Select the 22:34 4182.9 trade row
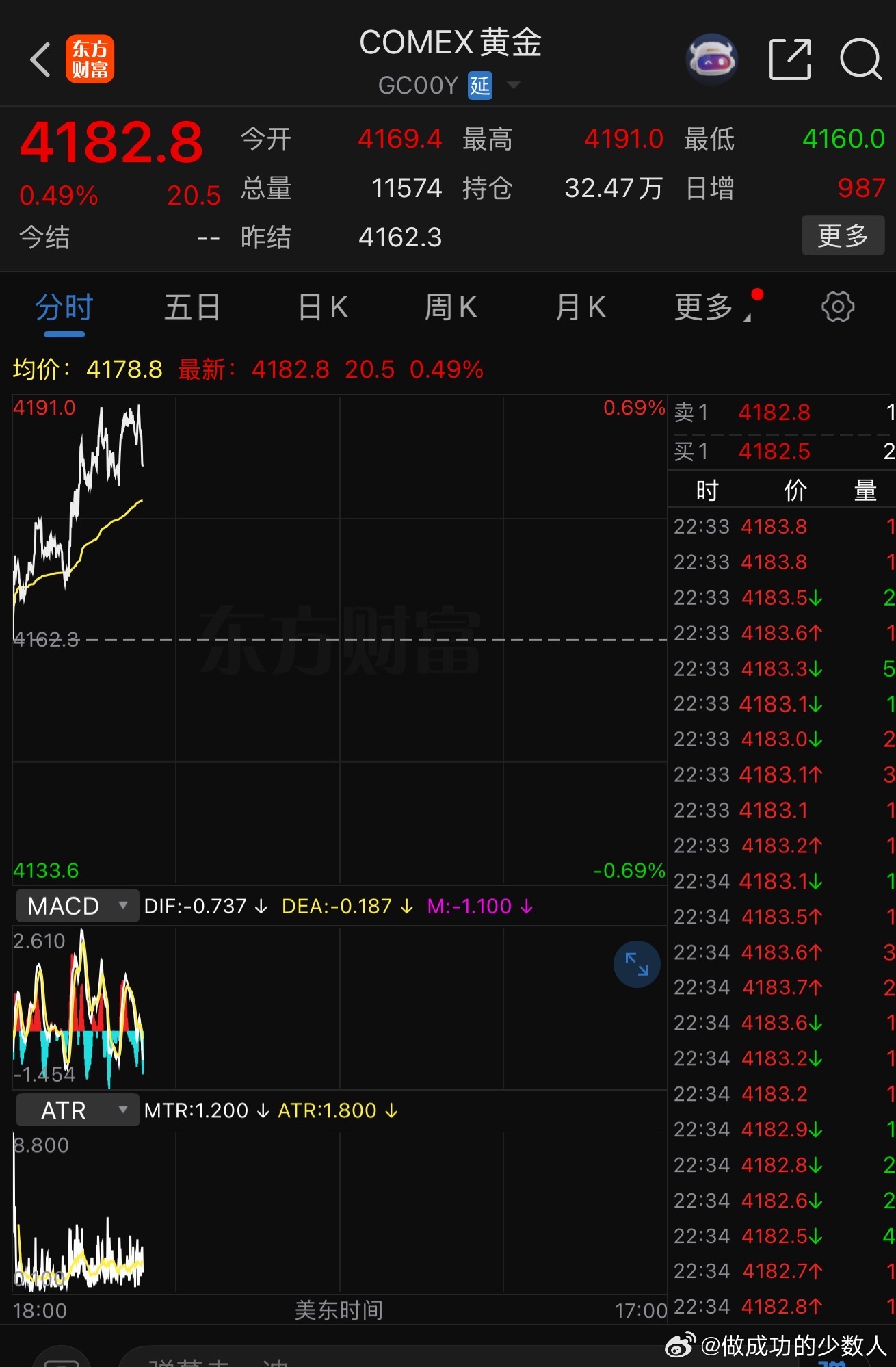Screen dimensions: 896x1367 [x=781, y=1129]
